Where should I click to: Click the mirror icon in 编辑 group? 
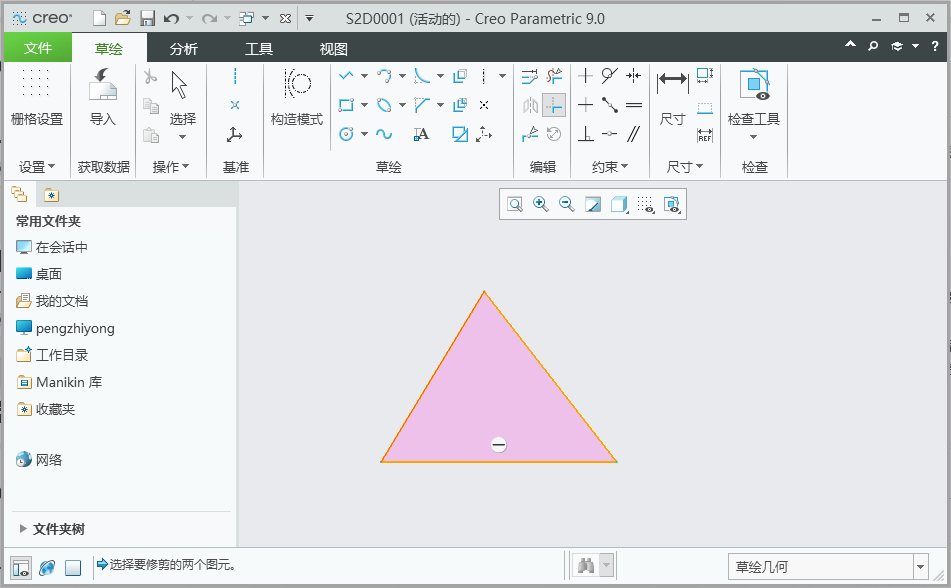pyautogui.click(x=532, y=105)
